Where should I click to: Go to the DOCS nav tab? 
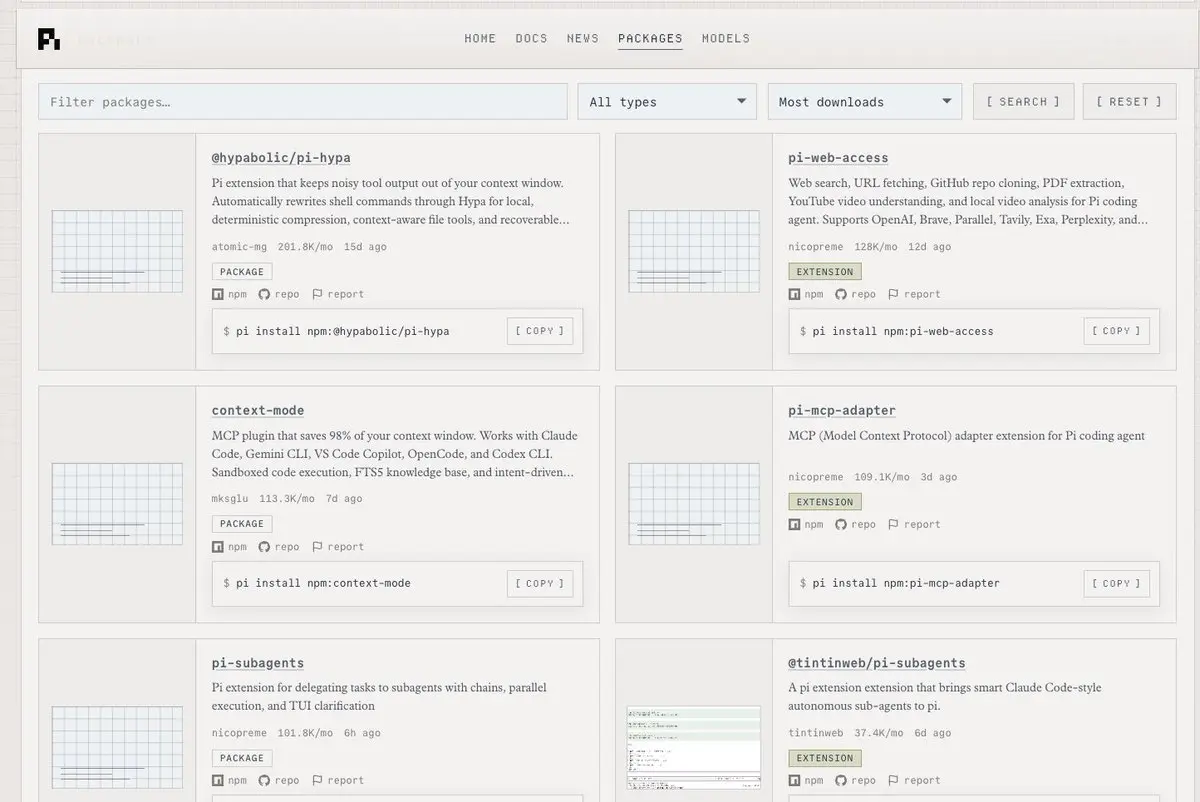(x=531, y=38)
